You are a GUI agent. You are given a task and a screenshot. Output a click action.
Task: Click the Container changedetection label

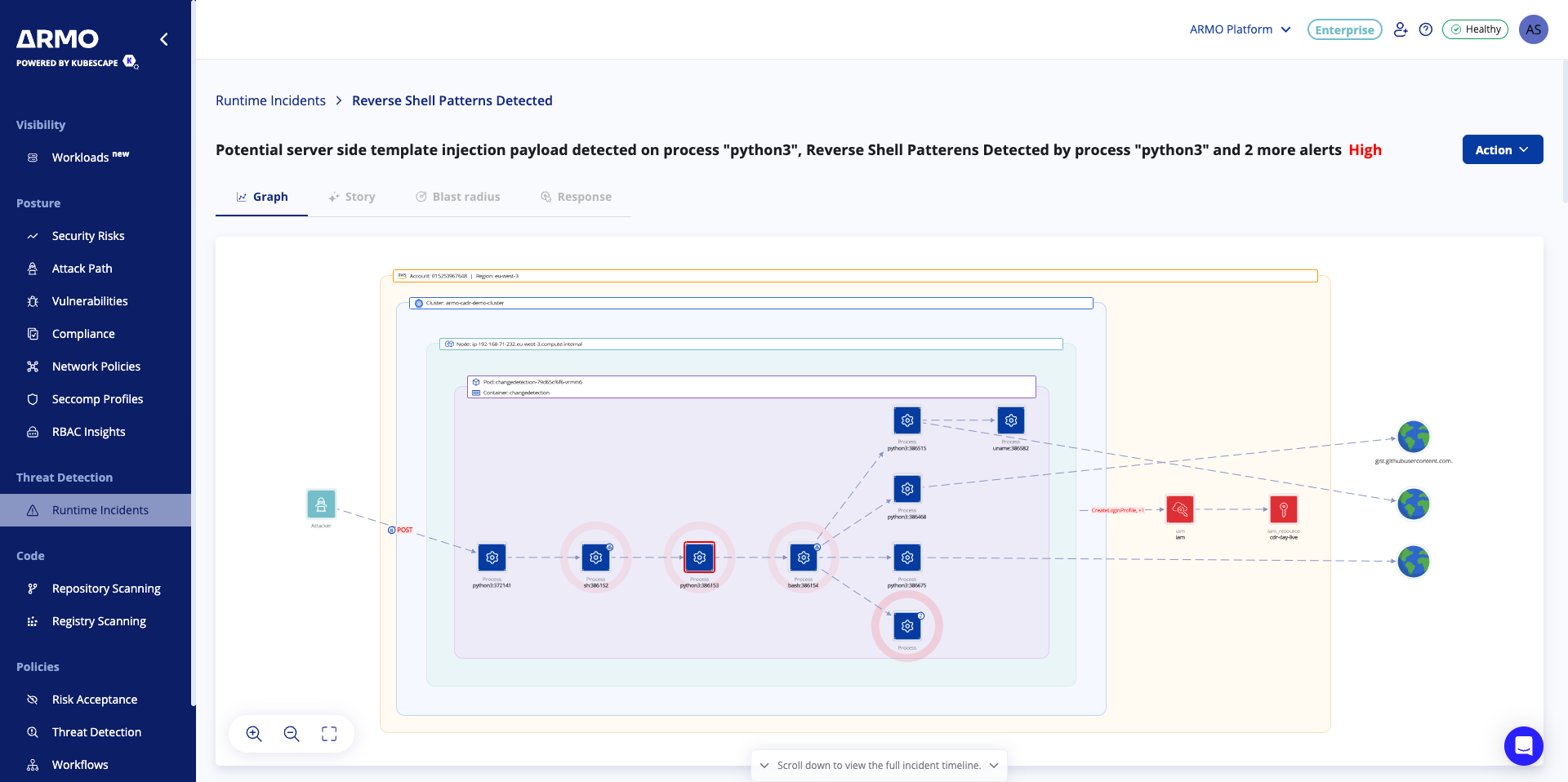pyautogui.click(x=515, y=393)
